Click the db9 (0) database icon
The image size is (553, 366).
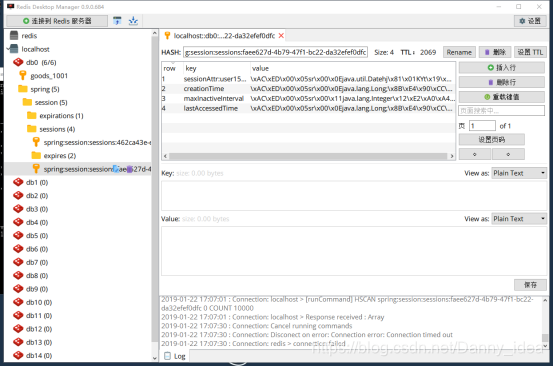(x=18, y=289)
